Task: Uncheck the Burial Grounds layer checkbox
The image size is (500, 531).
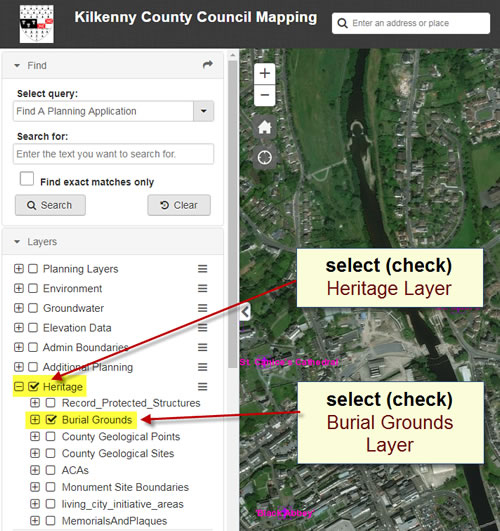Action: [x=51, y=420]
